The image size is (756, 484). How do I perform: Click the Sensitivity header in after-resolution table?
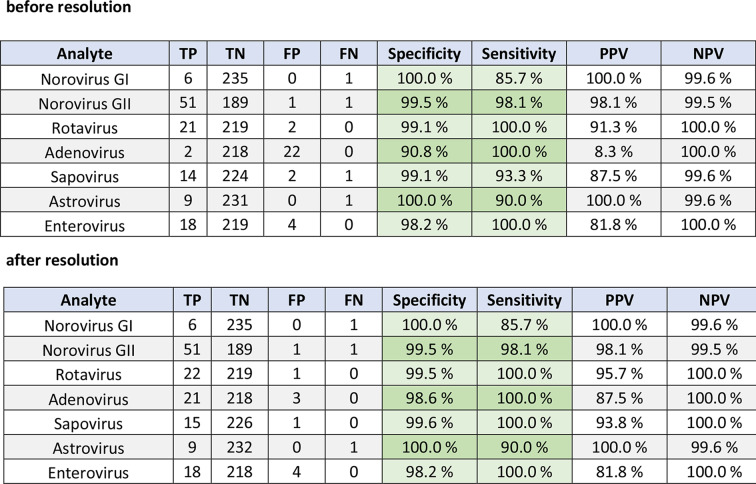click(525, 300)
